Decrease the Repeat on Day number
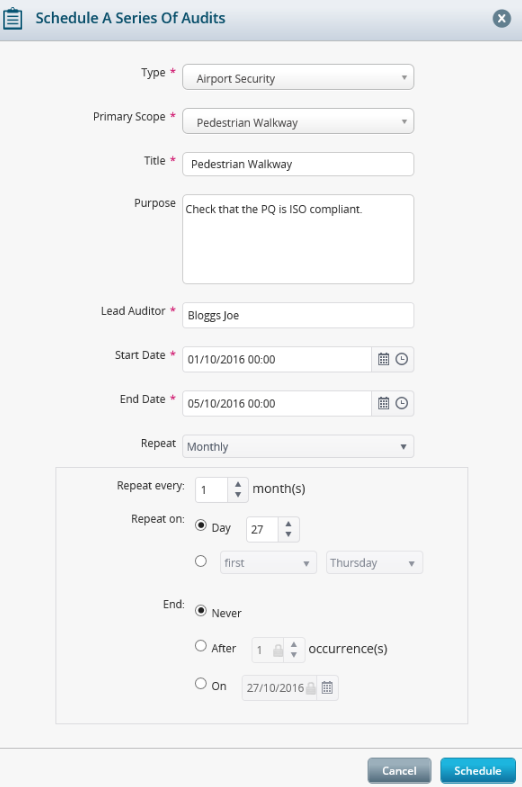The image size is (522, 787). 288,534
